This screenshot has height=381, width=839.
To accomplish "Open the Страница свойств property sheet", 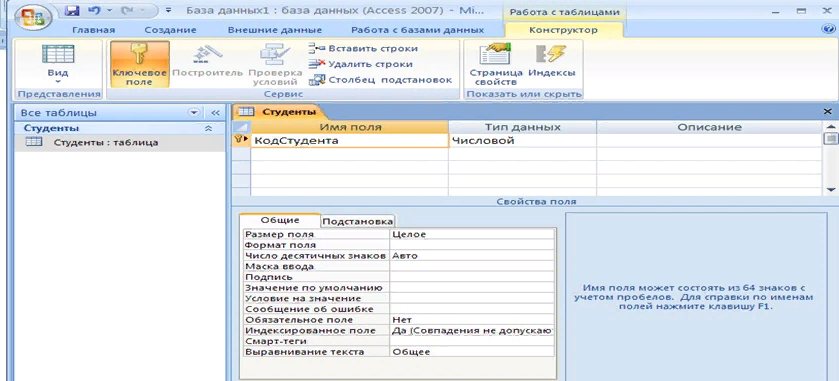I will click(495, 65).
